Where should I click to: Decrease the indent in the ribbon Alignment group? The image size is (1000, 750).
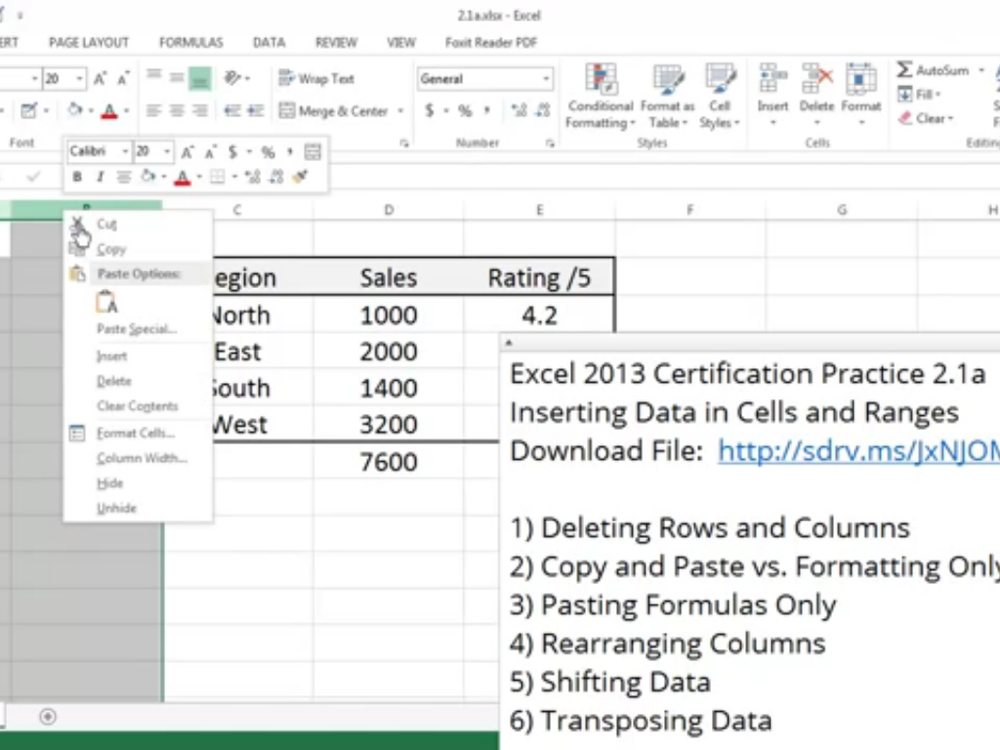232,110
